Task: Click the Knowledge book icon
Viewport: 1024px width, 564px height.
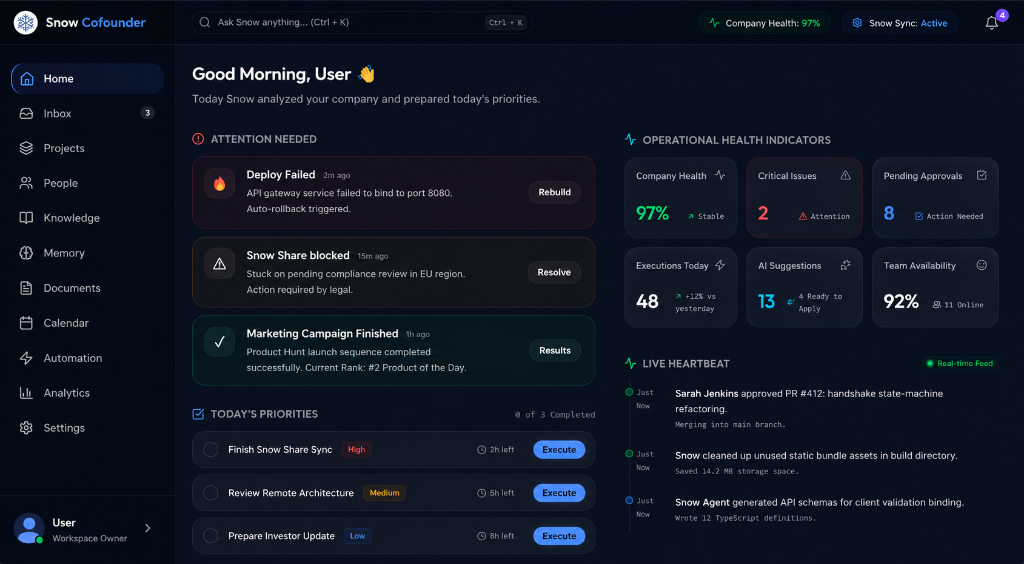Action: click(x=26, y=218)
